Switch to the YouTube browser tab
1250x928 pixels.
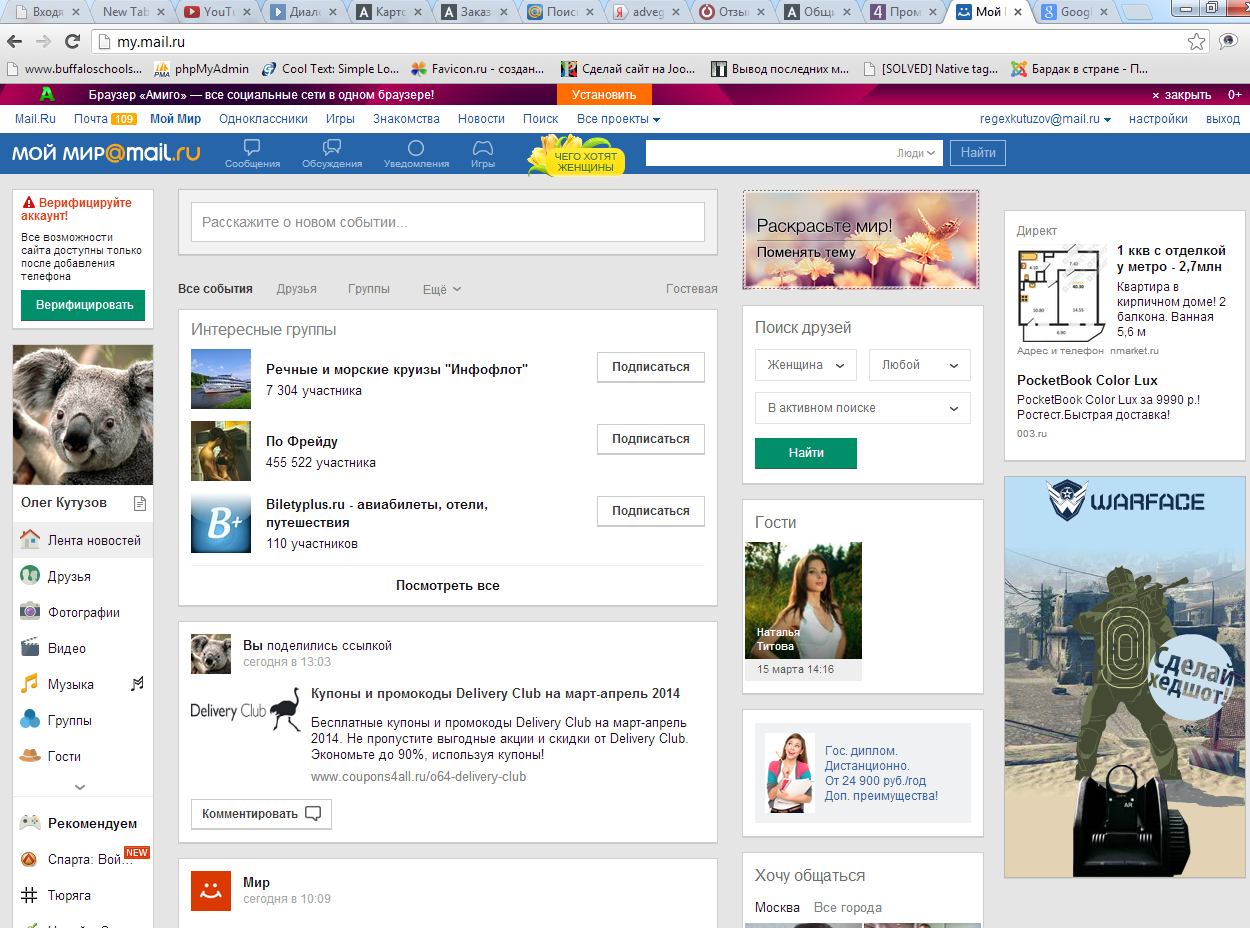click(217, 12)
